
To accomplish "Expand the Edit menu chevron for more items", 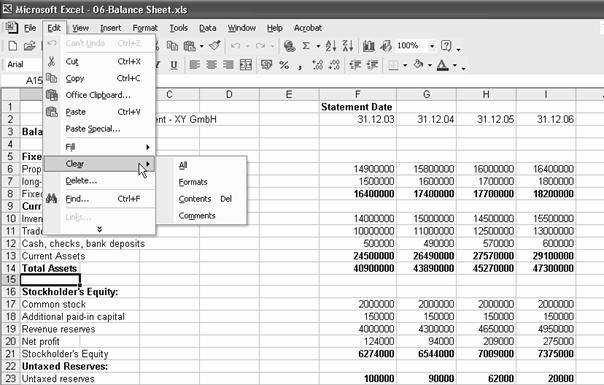I will coord(99,229).
